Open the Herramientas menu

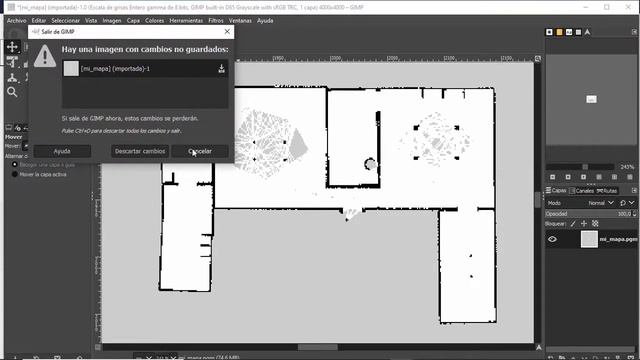point(186,20)
